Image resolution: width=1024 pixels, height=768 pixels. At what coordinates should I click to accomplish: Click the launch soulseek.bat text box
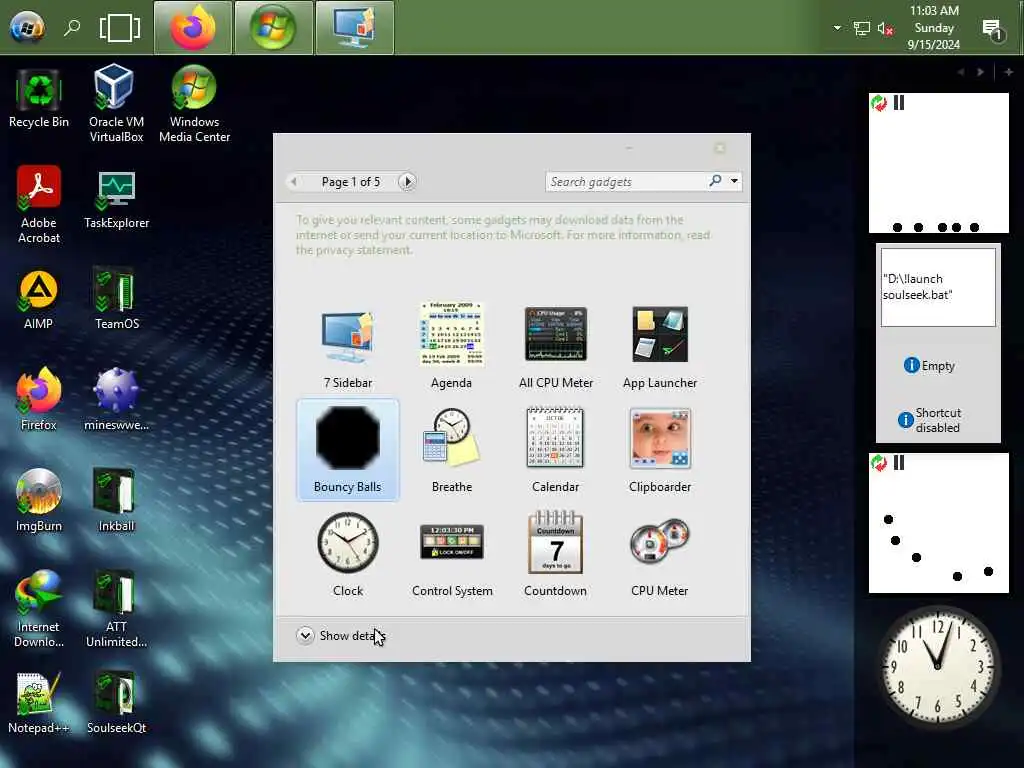coord(938,287)
